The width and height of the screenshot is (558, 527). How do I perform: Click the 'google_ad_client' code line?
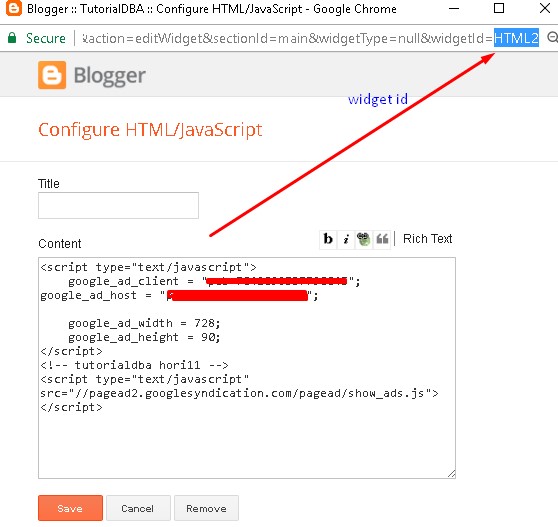tap(214, 281)
